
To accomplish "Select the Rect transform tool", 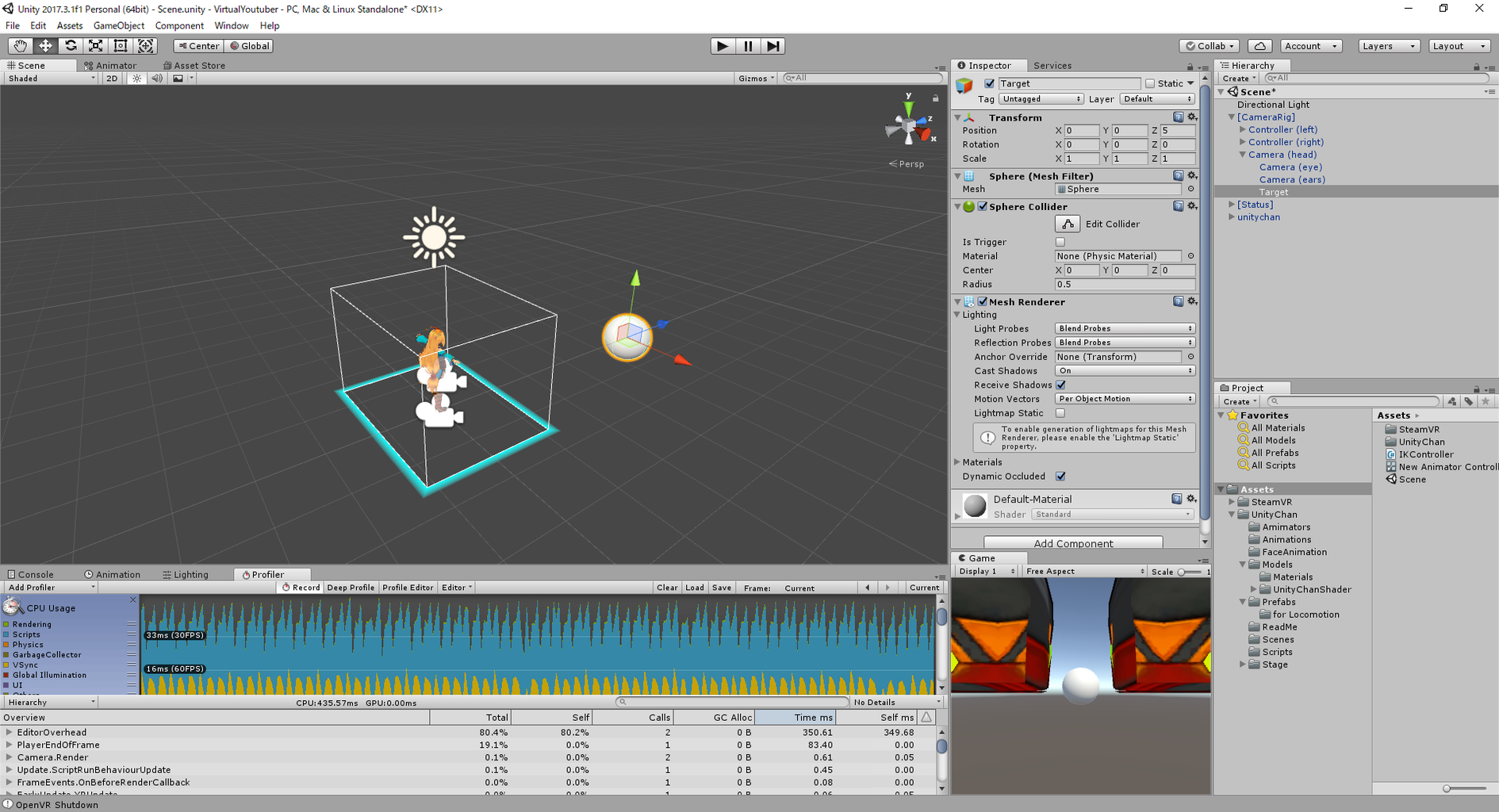I will point(121,46).
